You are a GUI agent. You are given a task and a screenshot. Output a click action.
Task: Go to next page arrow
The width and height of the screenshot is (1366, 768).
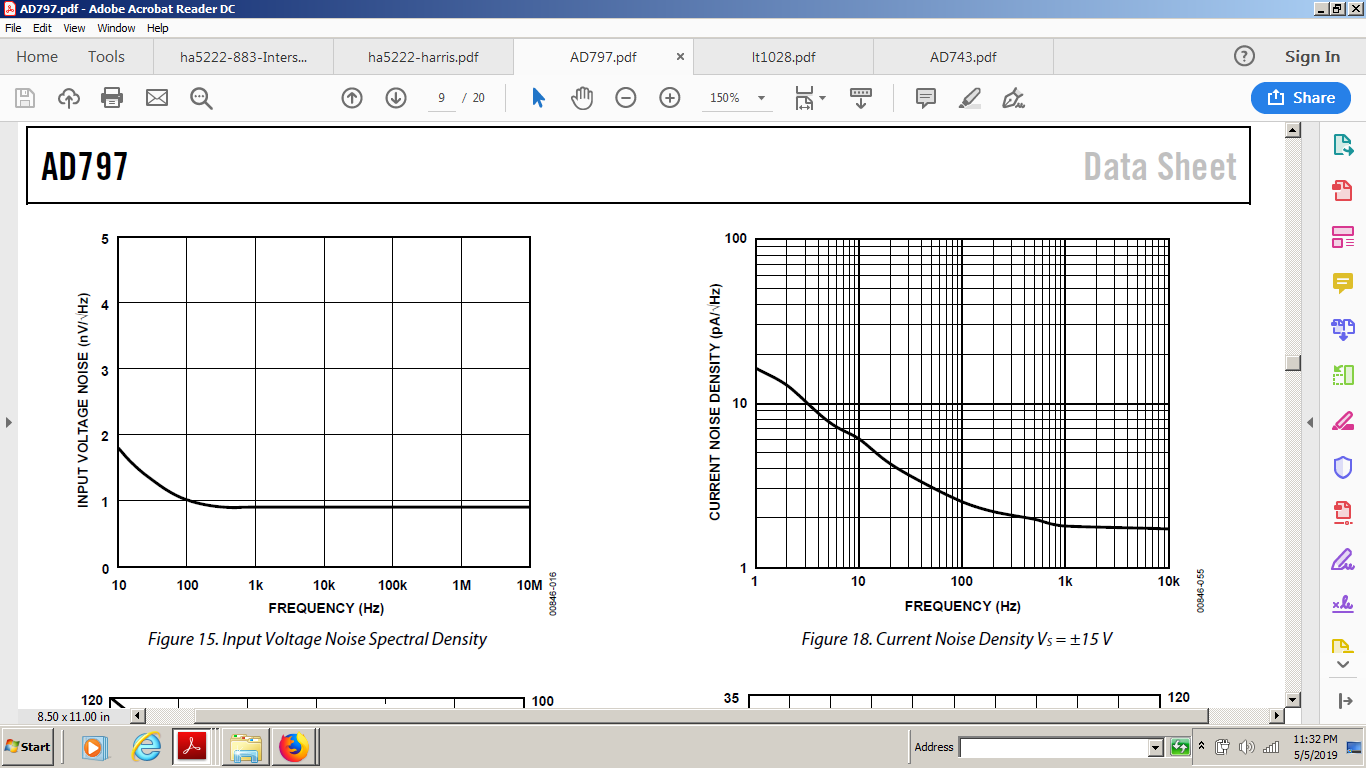396,98
